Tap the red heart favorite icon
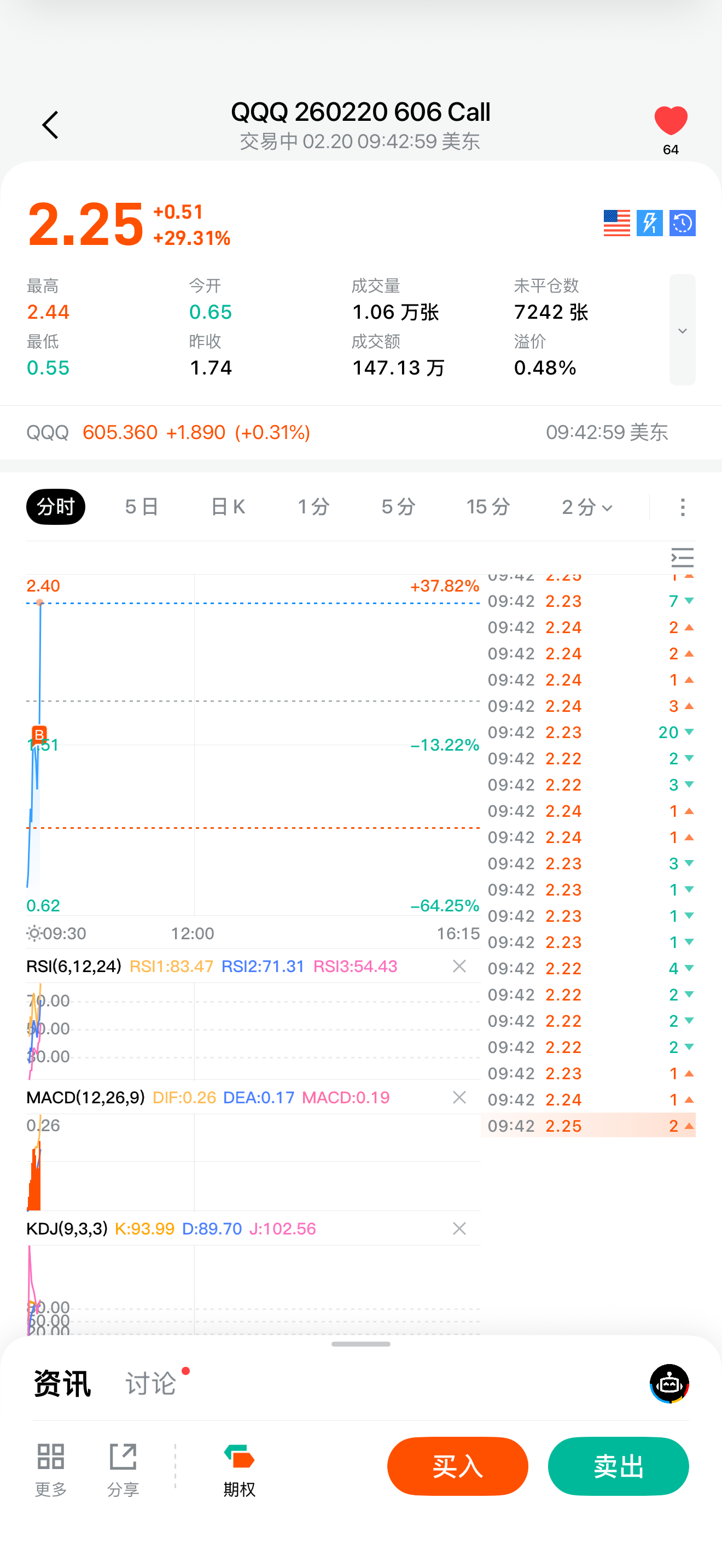Viewport: 722px width, 1568px height. [x=670, y=120]
